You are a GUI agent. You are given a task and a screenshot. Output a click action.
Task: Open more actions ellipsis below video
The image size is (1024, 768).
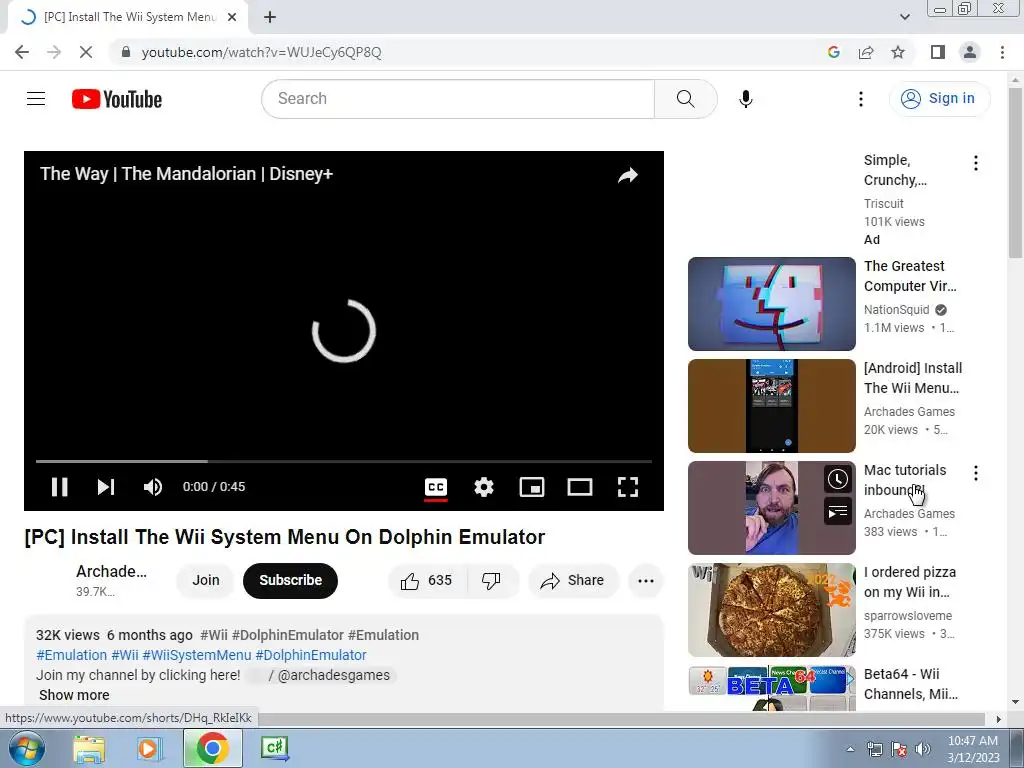coord(645,581)
